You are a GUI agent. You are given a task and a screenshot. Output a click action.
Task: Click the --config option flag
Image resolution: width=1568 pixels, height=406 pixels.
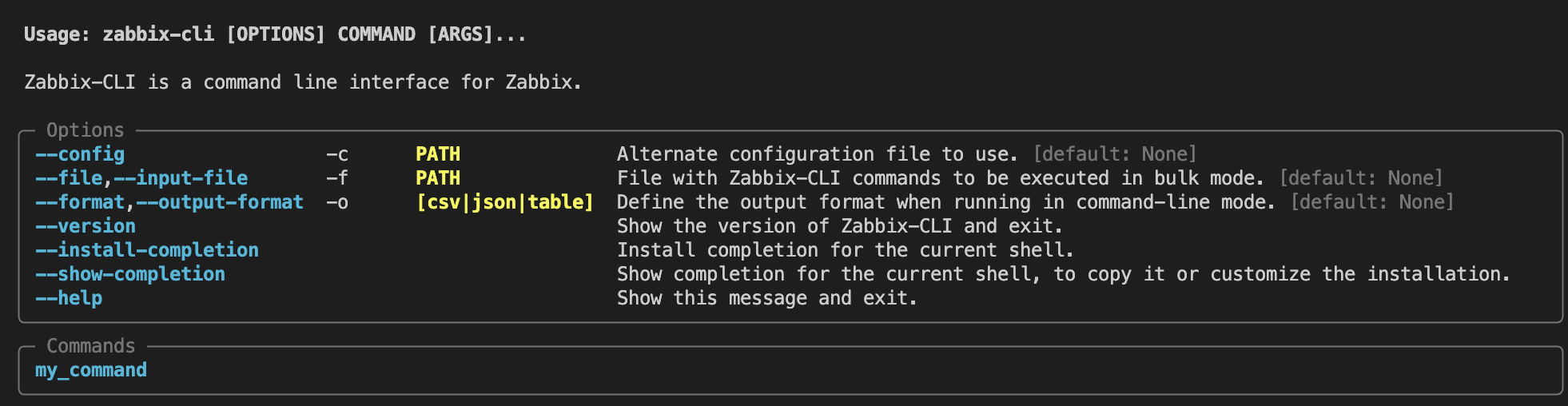pos(80,154)
